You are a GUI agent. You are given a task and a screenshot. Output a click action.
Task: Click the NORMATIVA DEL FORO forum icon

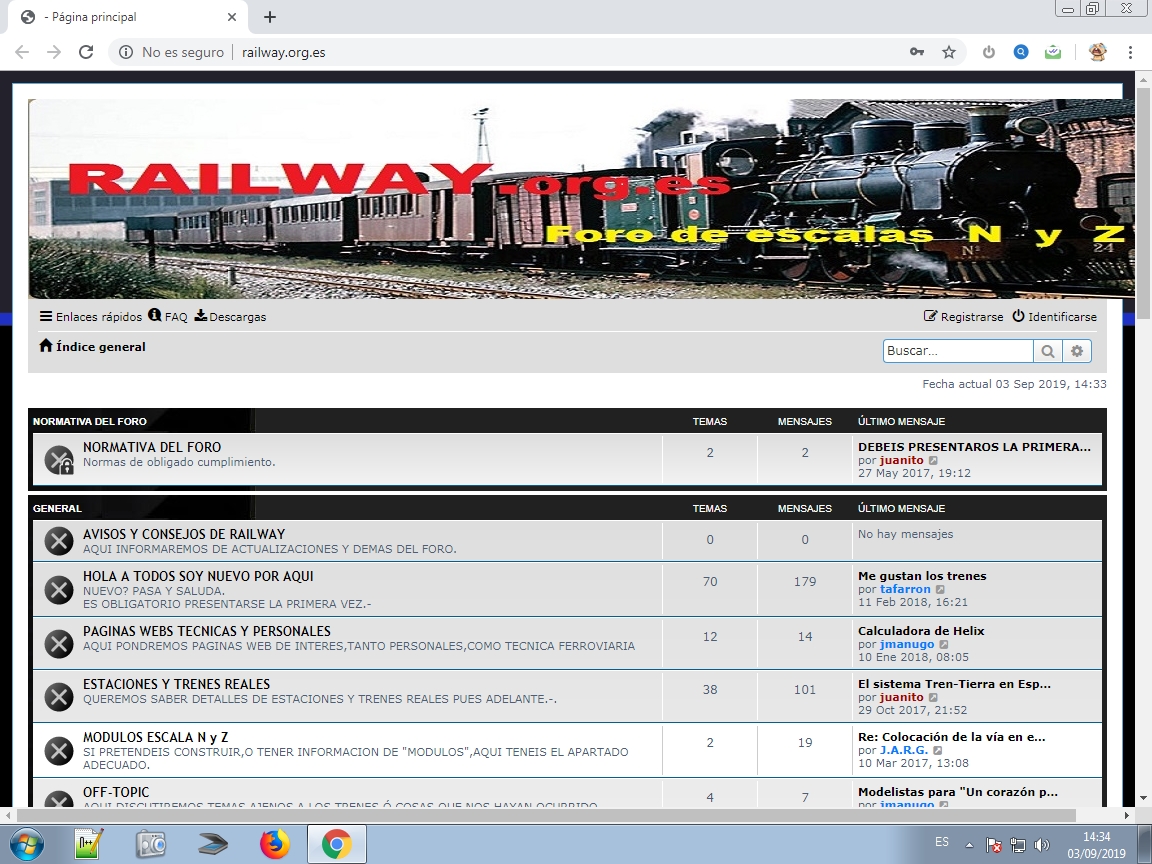(x=59, y=460)
